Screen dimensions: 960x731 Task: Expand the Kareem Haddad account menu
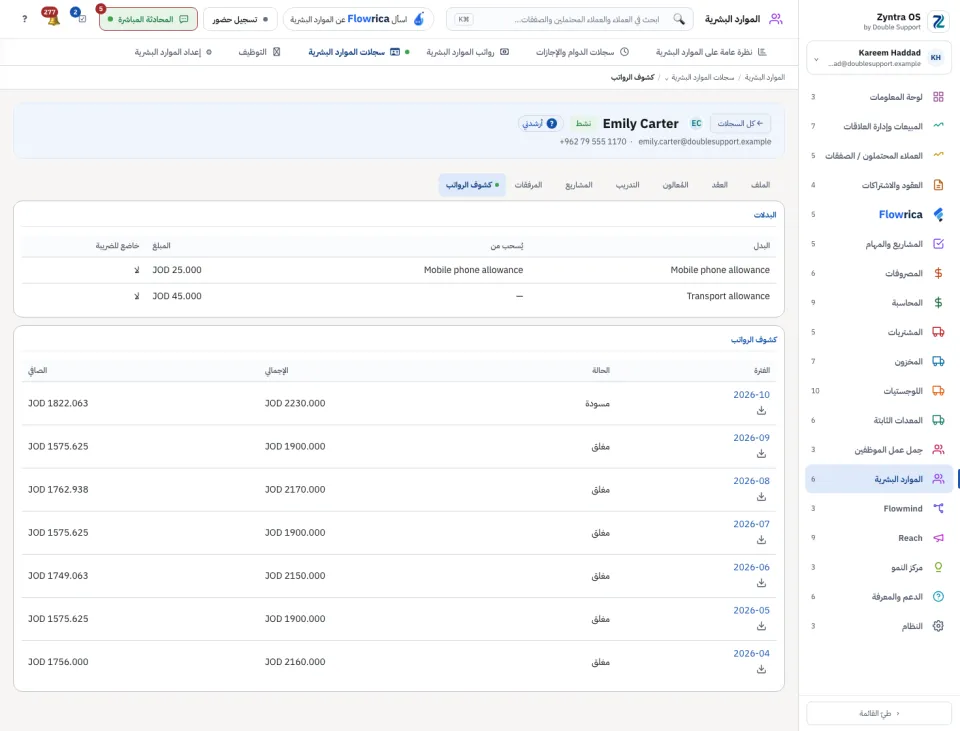pyautogui.click(x=879, y=58)
